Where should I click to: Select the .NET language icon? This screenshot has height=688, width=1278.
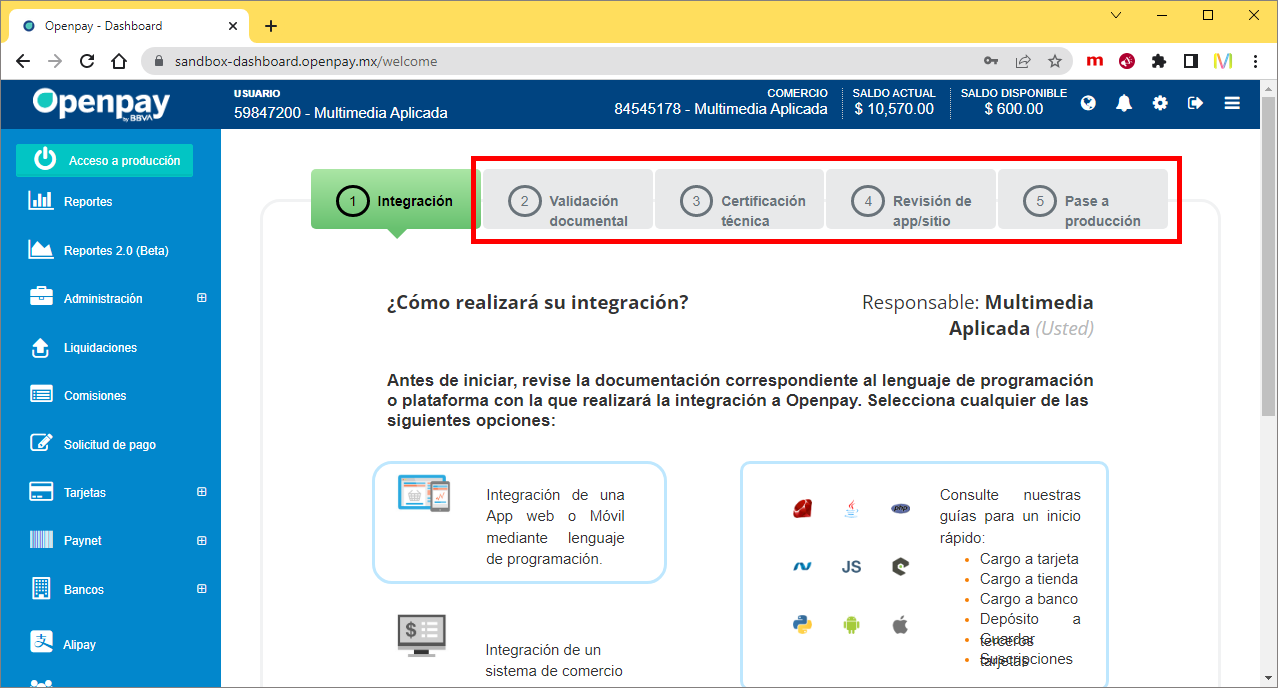pos(802,567)
